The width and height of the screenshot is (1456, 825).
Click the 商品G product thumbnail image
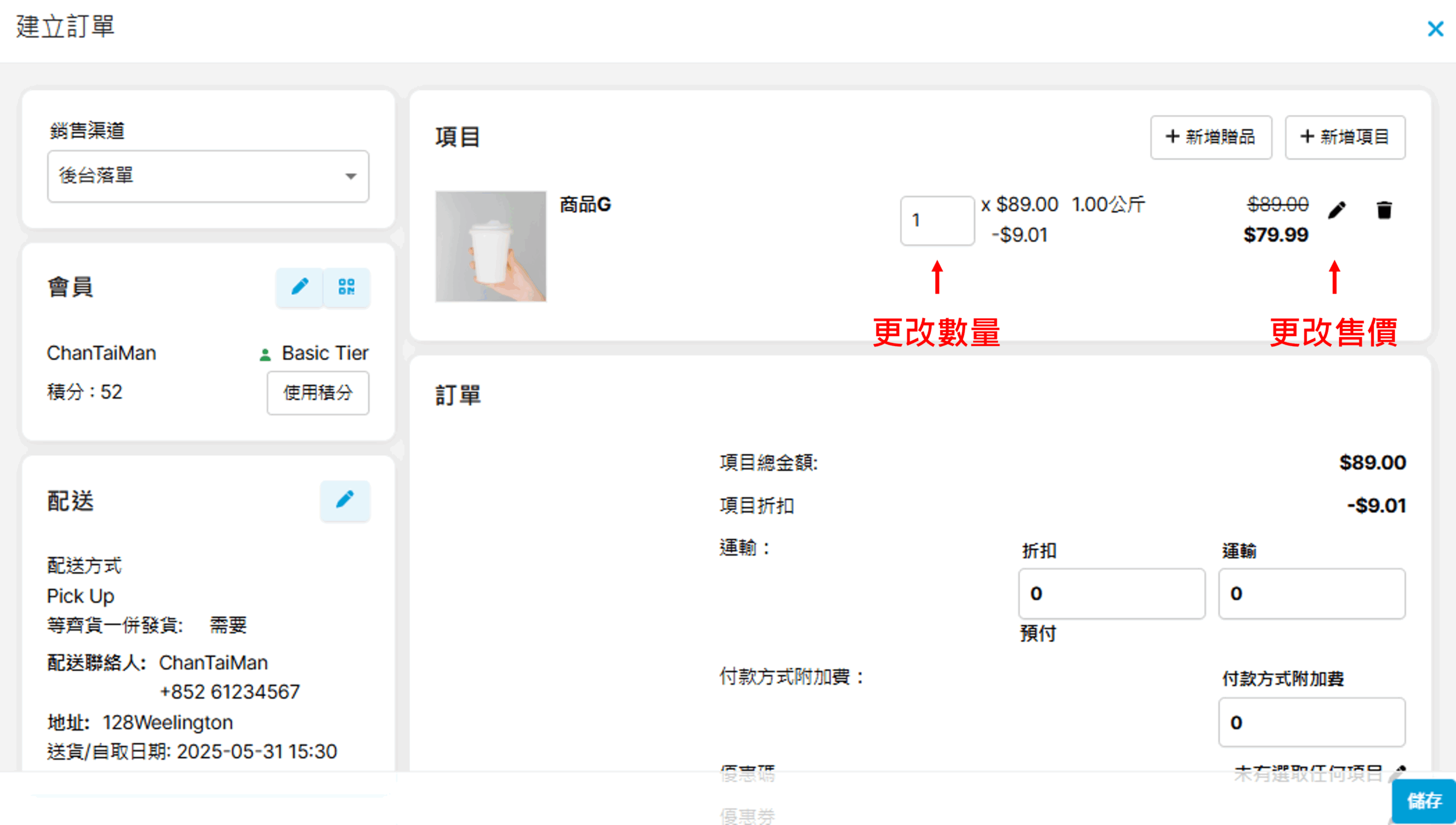point(491,246)
